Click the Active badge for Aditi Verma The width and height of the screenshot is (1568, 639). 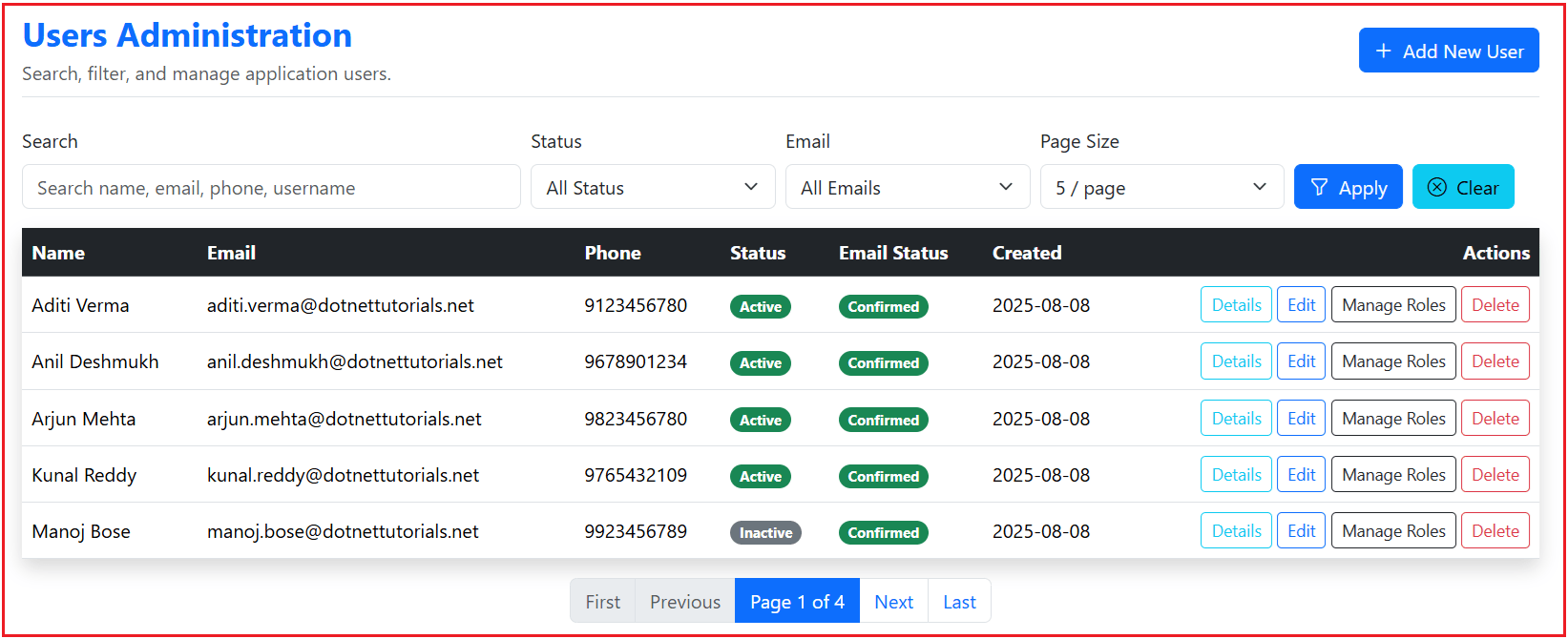[761, 306]
